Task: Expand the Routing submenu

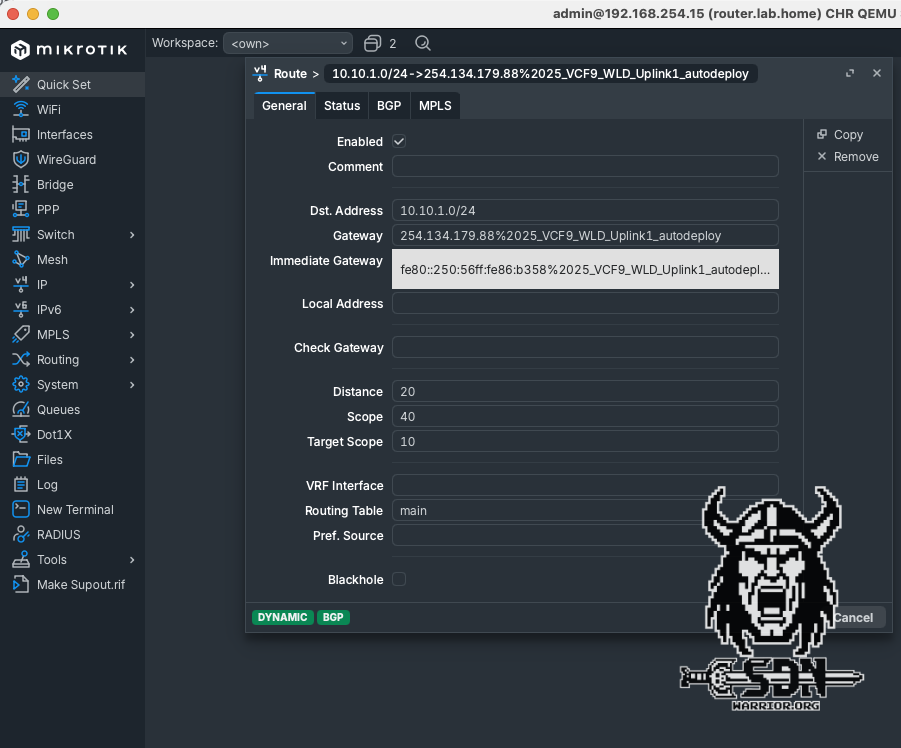Action: click(132, 360)
